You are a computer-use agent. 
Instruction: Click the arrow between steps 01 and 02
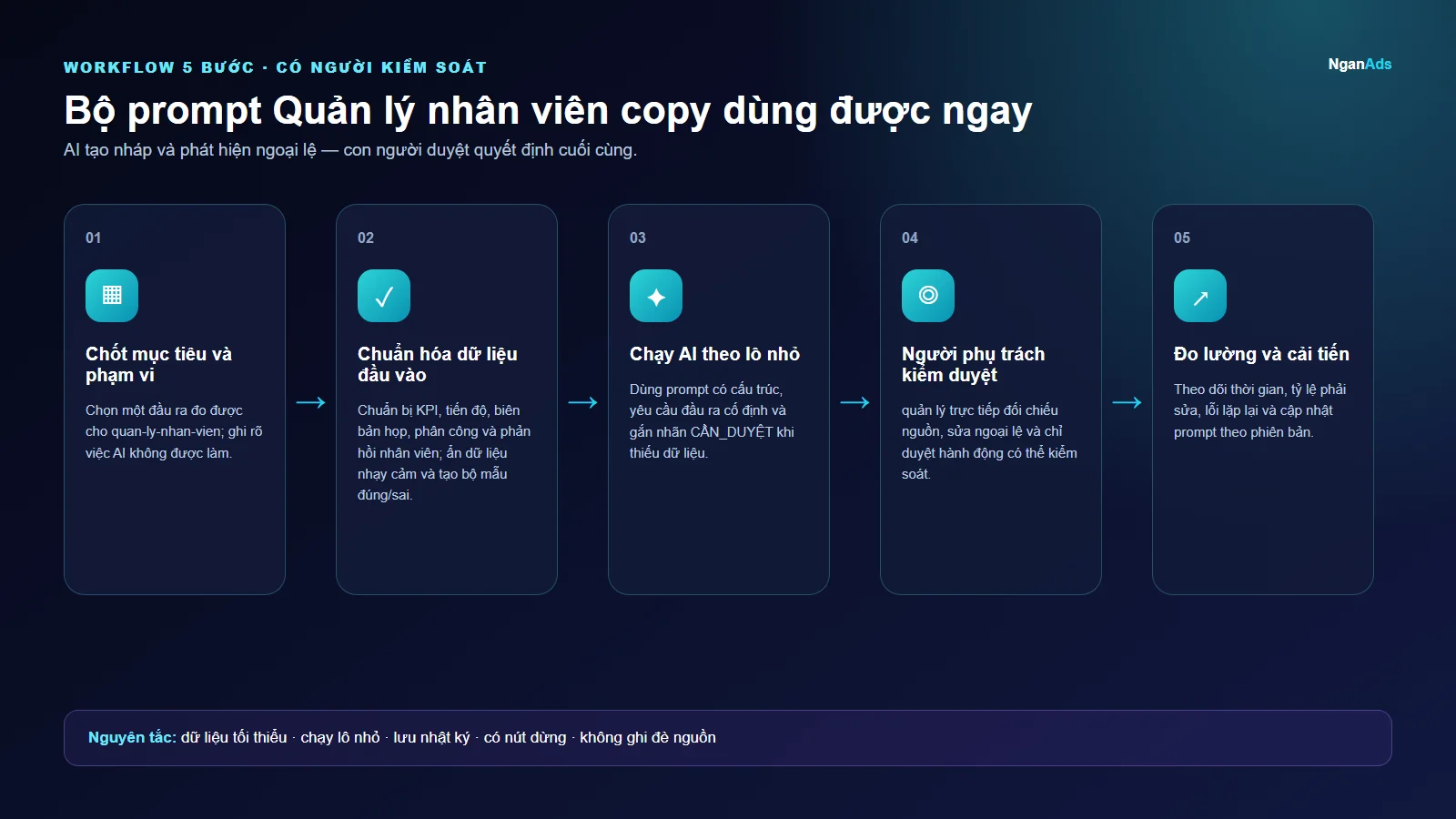tap(310, 402)
